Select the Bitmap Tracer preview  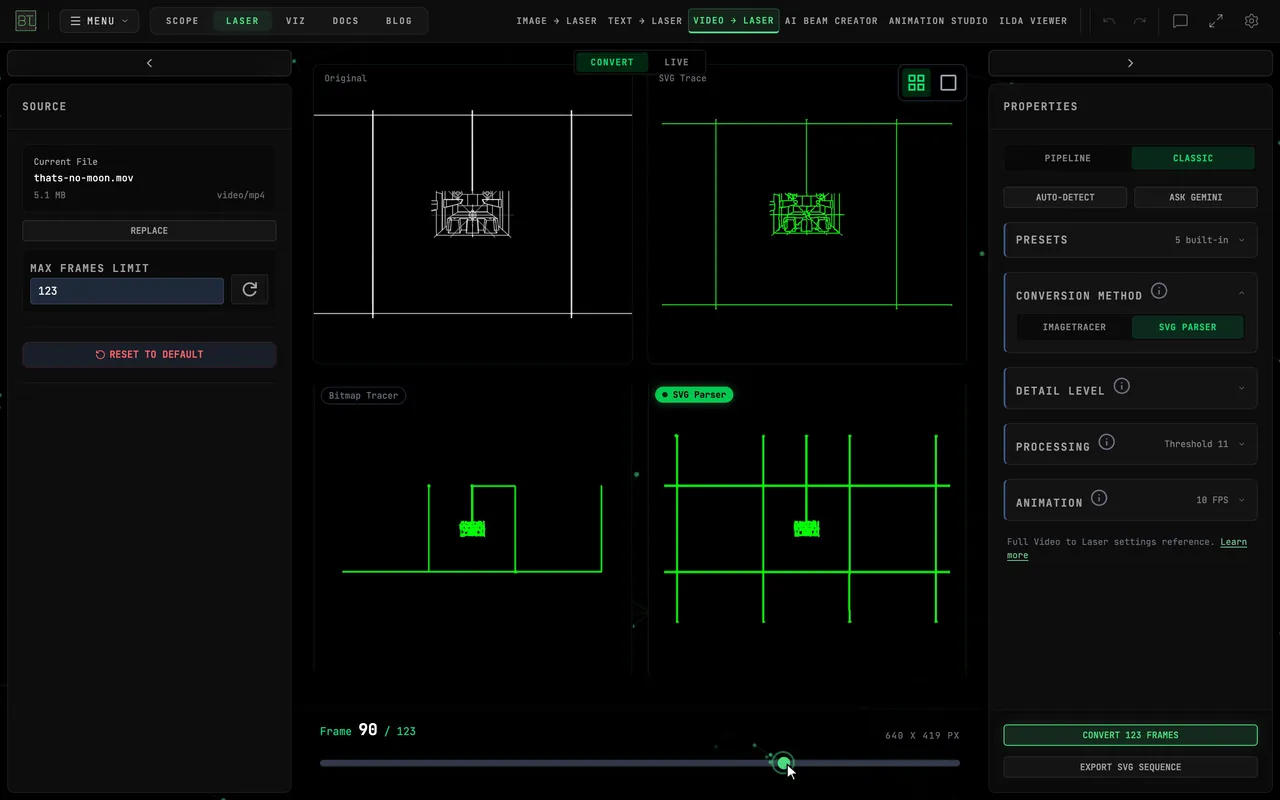473,528
